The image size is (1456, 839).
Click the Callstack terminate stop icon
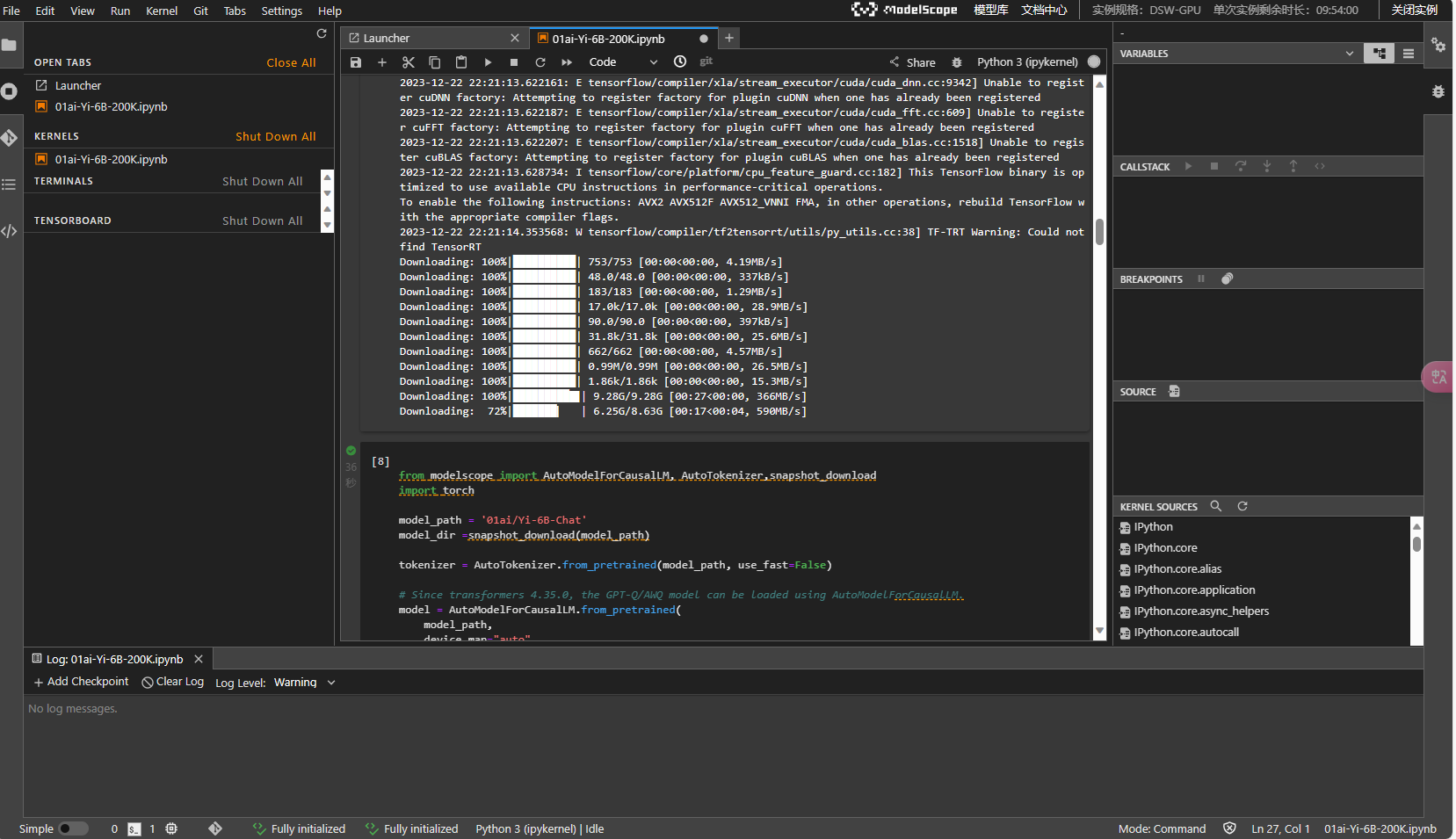[x=1214, y=166]
